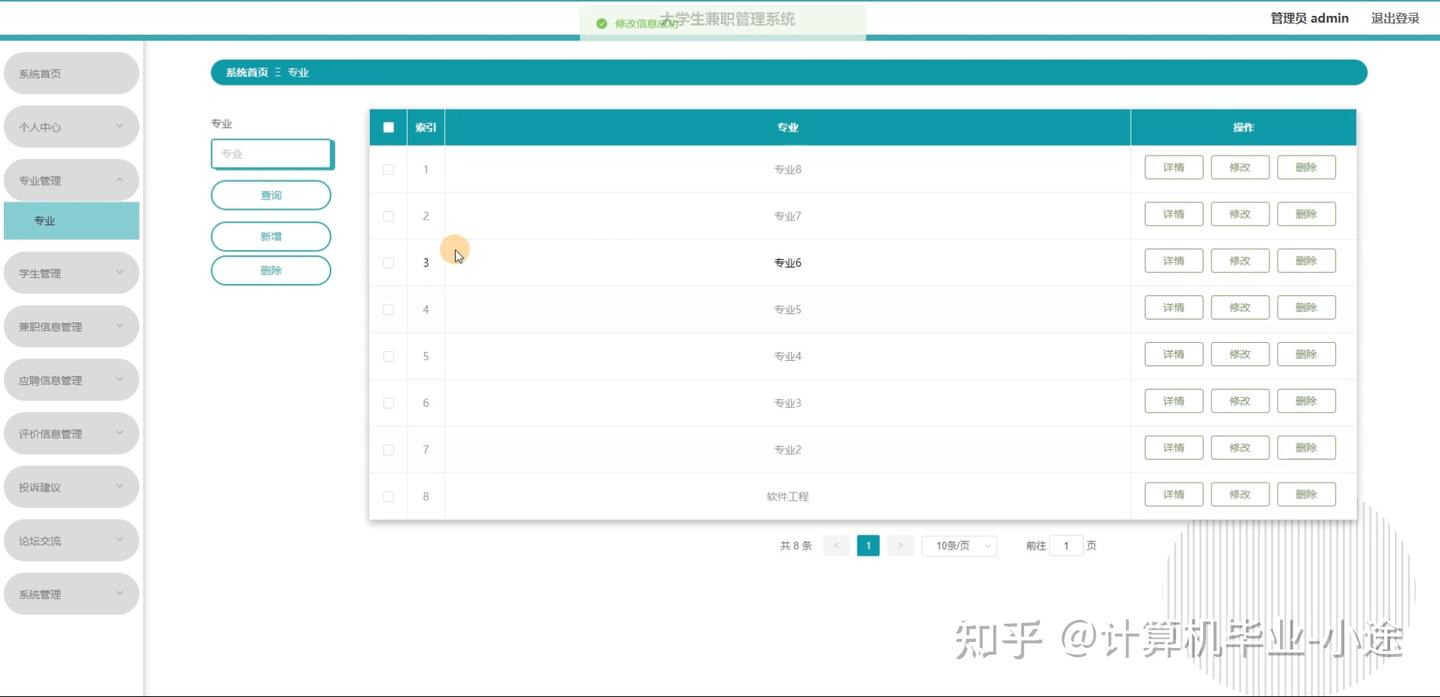The width and height of the screenshot is (1440, 697).
Task: Click the 前往 page number input
Action: (x=1066, y=546)
